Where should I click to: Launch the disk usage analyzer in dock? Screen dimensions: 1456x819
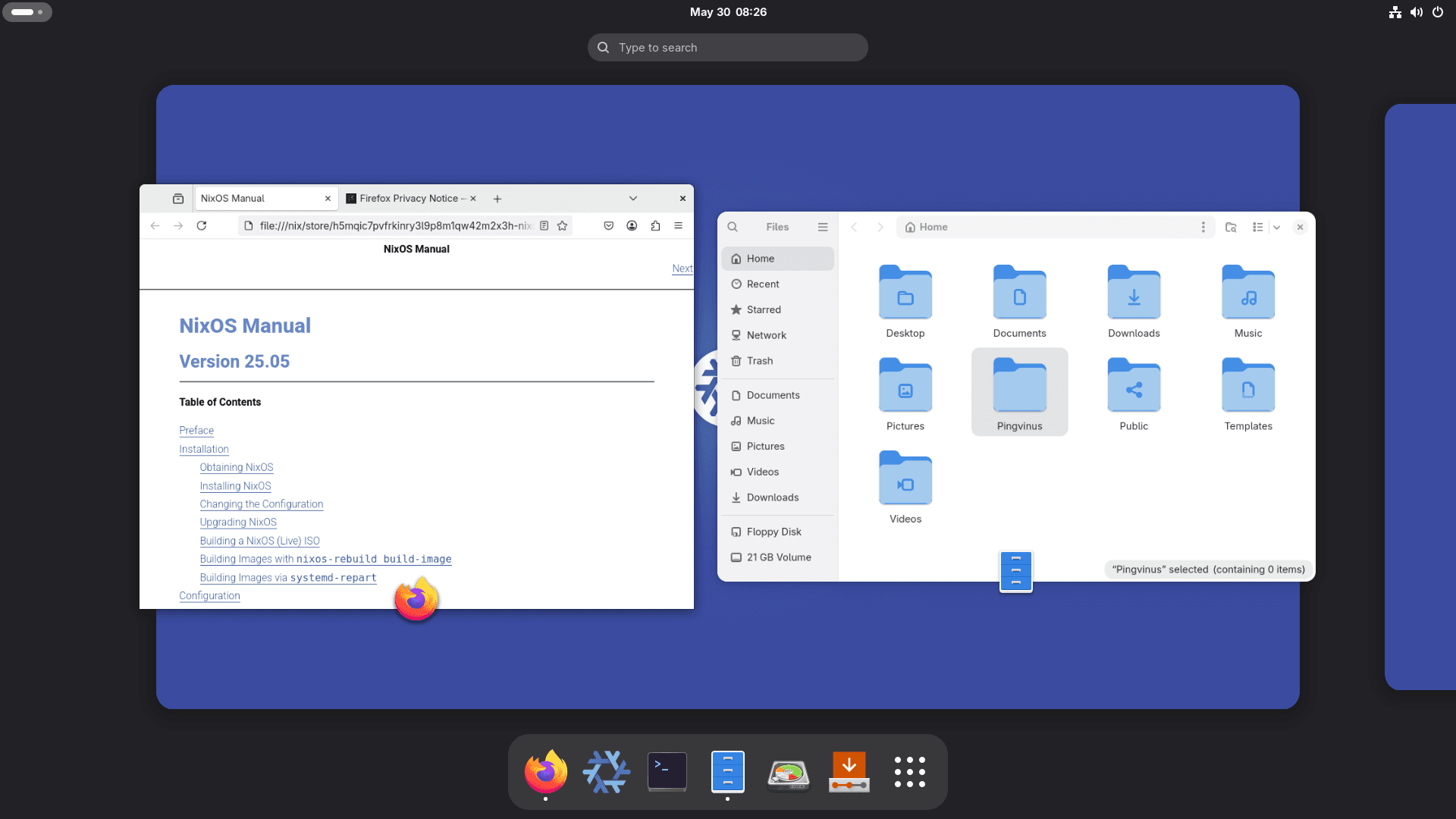pos(789,774)
